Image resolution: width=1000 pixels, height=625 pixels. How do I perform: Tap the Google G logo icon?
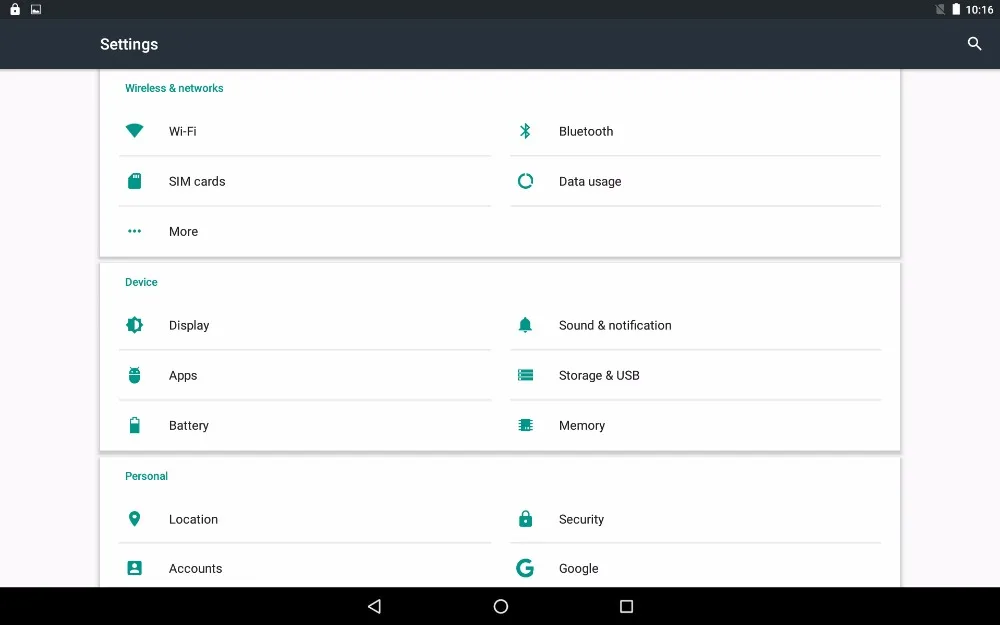[525, 568]
